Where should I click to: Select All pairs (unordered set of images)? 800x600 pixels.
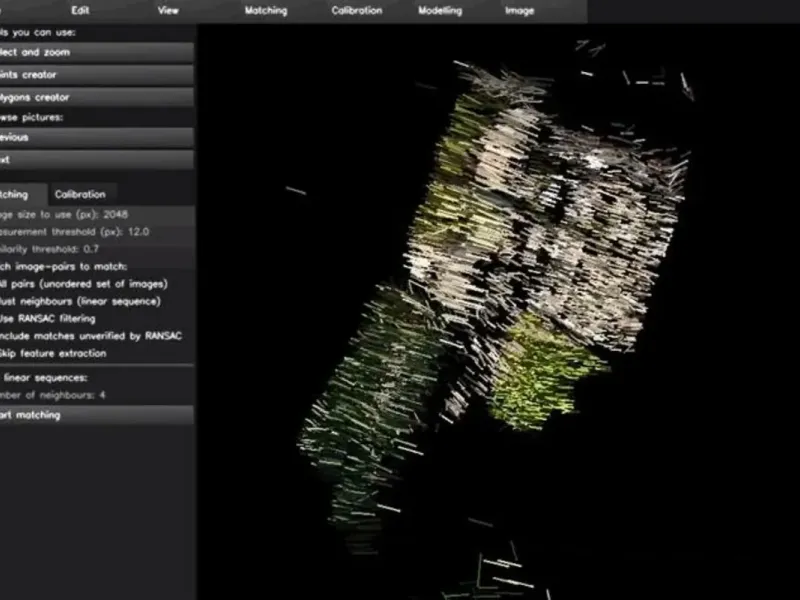[x=84, y=284]
